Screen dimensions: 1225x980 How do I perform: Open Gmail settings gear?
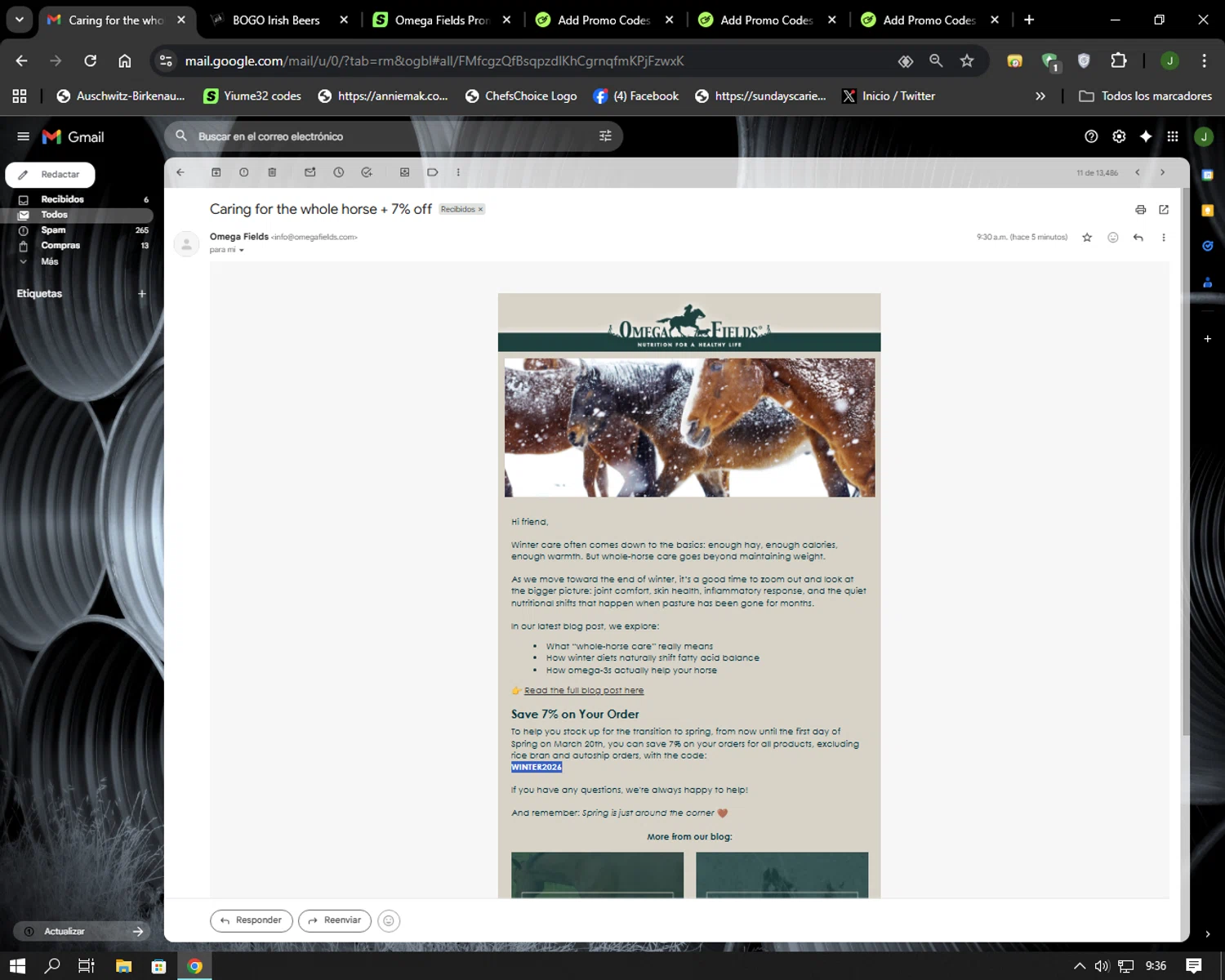tap(1120, 136)
